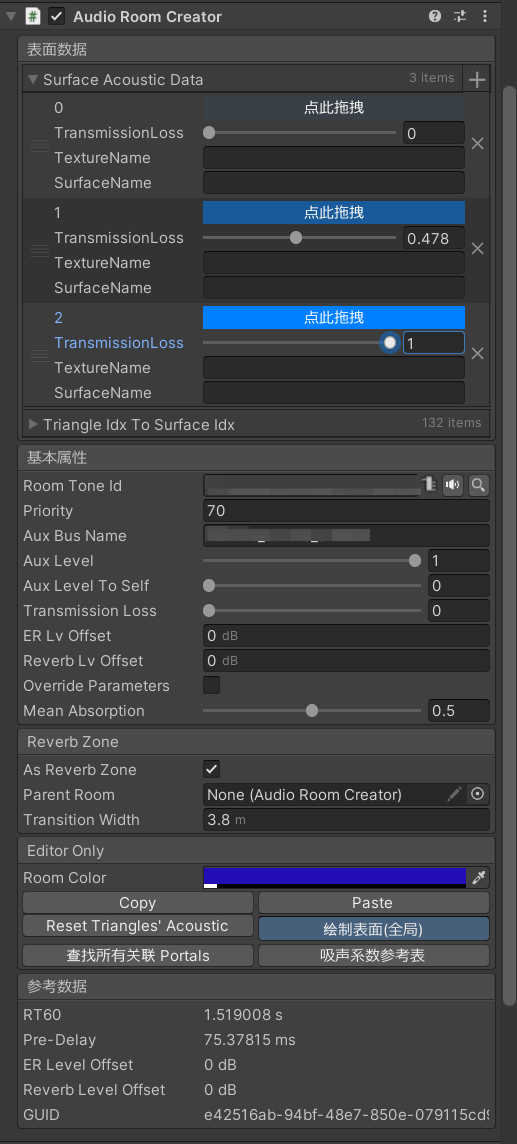Open component help reference icon
Screen dimensions: 517x1144
pyautogui.click(x=435, y=15)
